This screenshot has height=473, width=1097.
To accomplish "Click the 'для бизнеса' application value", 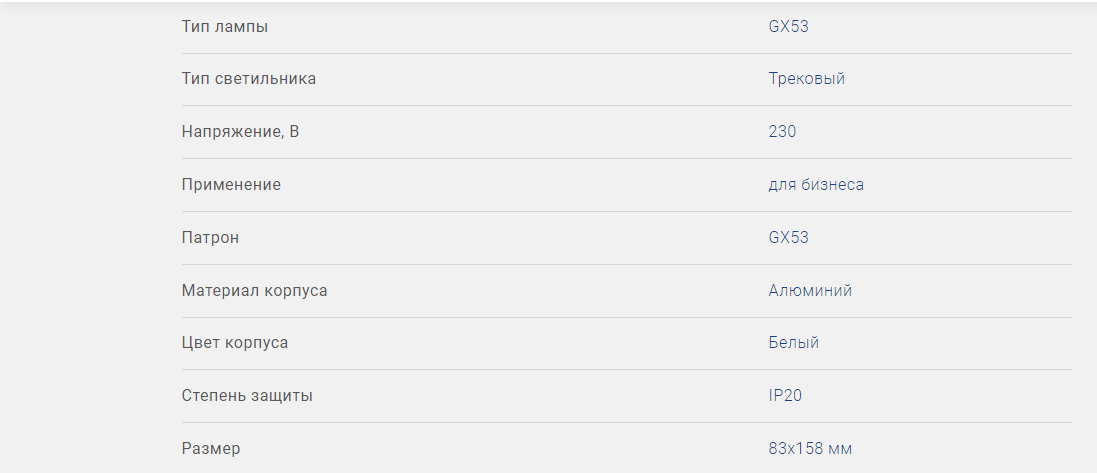I will (816, 185).
